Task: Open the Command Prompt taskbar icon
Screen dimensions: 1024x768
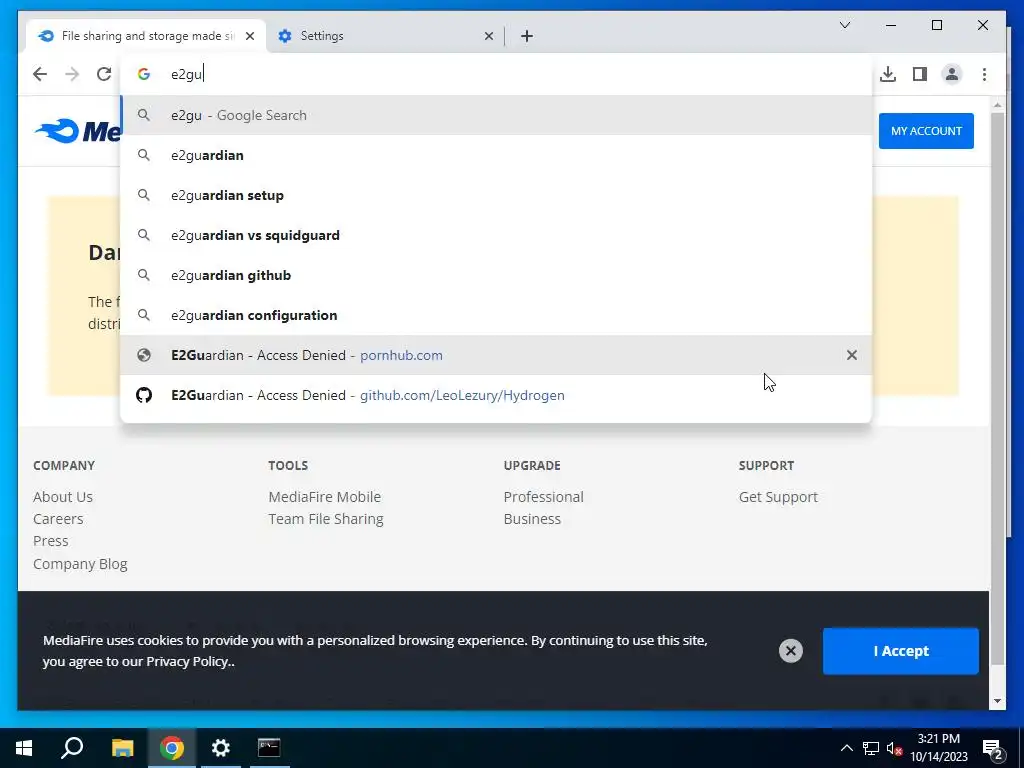Action: [x=269, y=748]
